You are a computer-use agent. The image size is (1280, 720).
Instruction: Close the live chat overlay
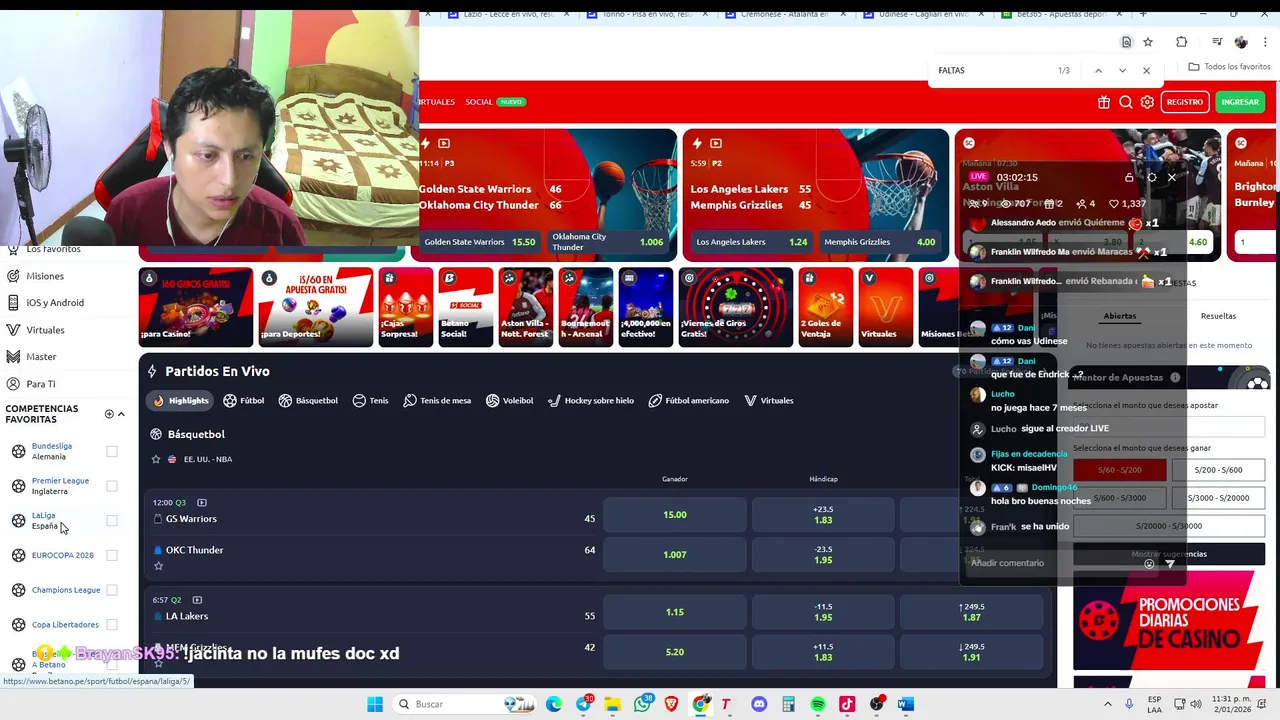[1172, 178]
